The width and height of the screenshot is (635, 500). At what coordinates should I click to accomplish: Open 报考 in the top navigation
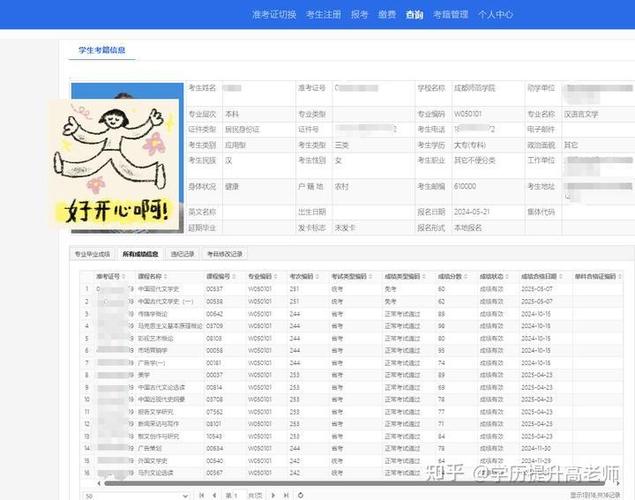(360, 15)
